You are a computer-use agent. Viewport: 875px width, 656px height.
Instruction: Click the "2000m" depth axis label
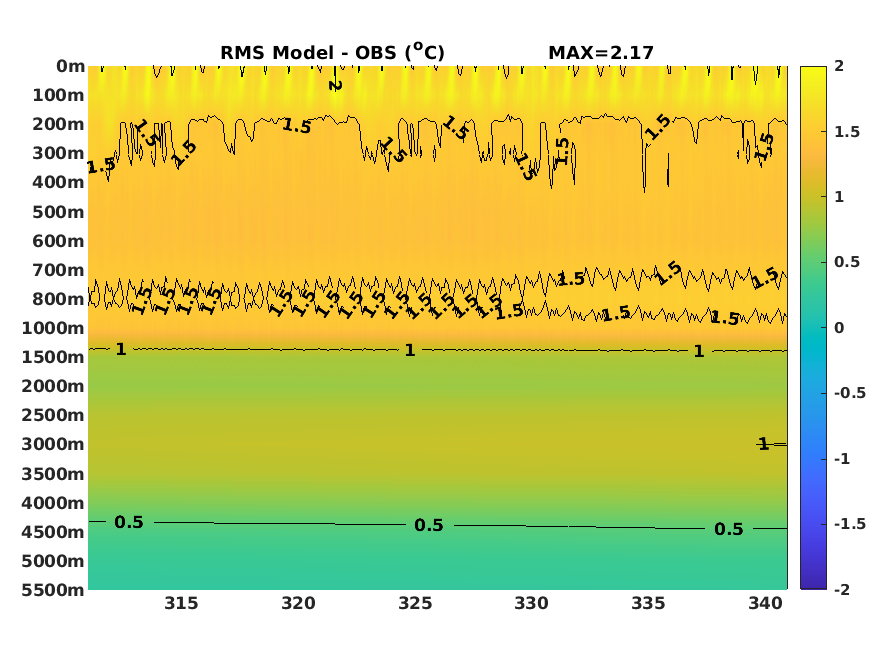pyautogui.click(x=53, y=386)
